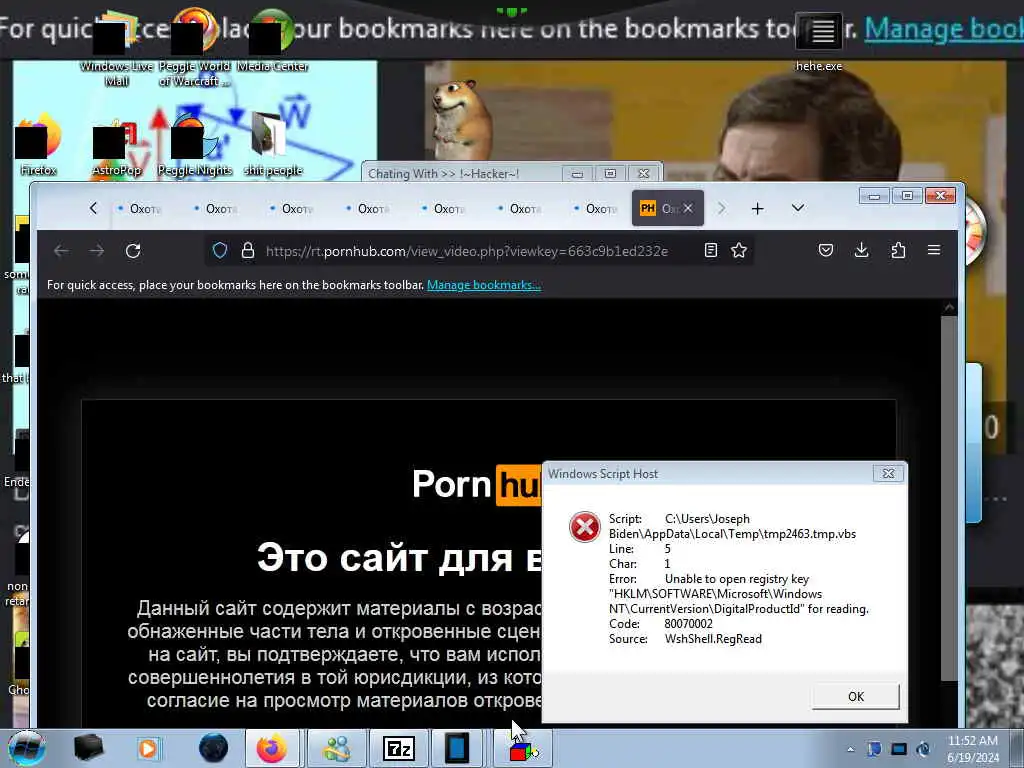
Task: Save page to Pocket
Action: tap(825, 250)
